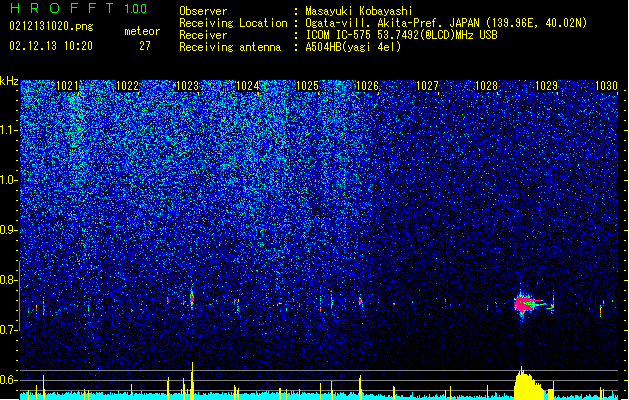Click observer name Masayuki Kobayashi
629x400 pixels.
359,11
